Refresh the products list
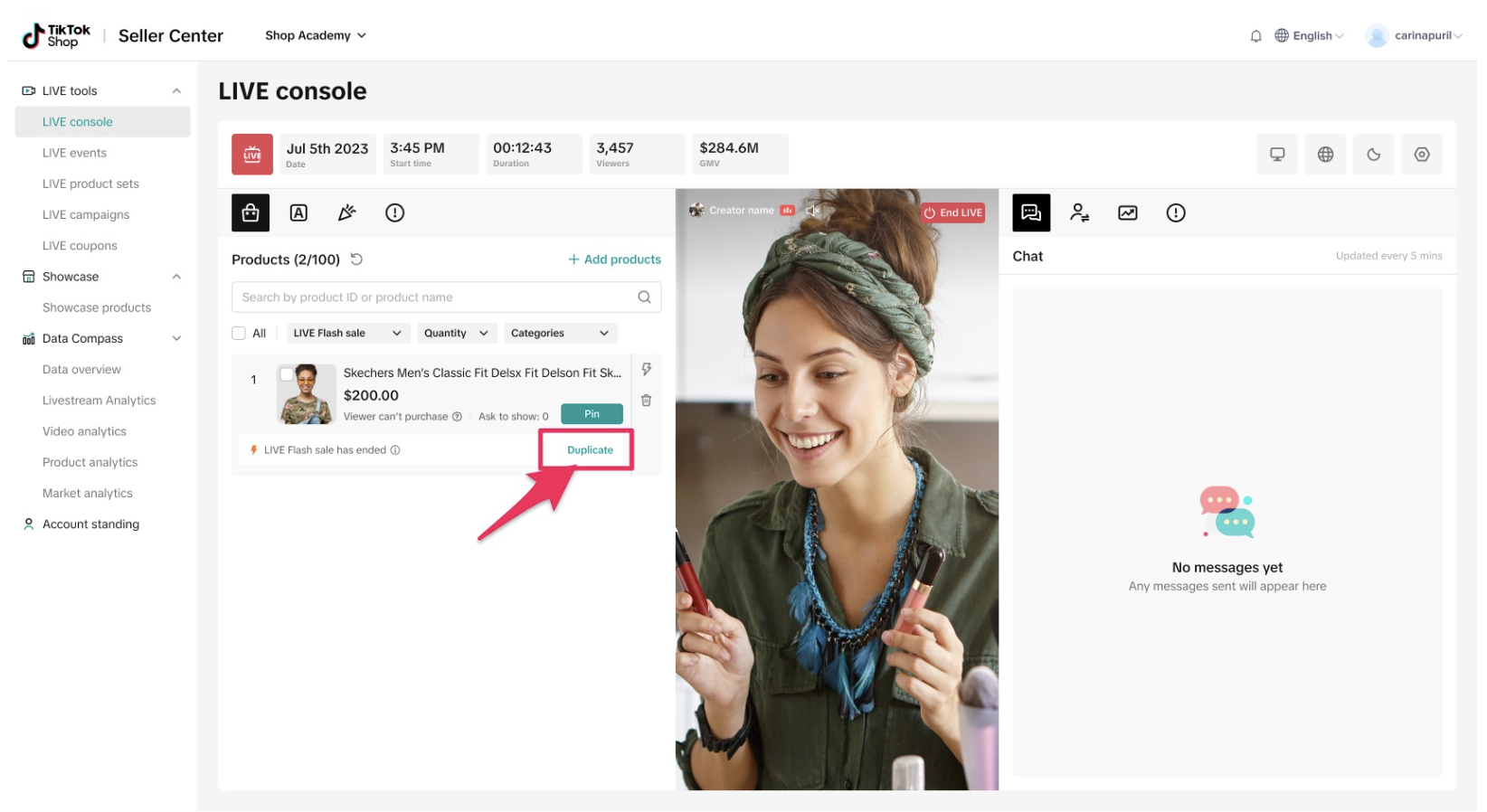The image size is (1487, 812). pyautogui.click(x=356, y=260)
